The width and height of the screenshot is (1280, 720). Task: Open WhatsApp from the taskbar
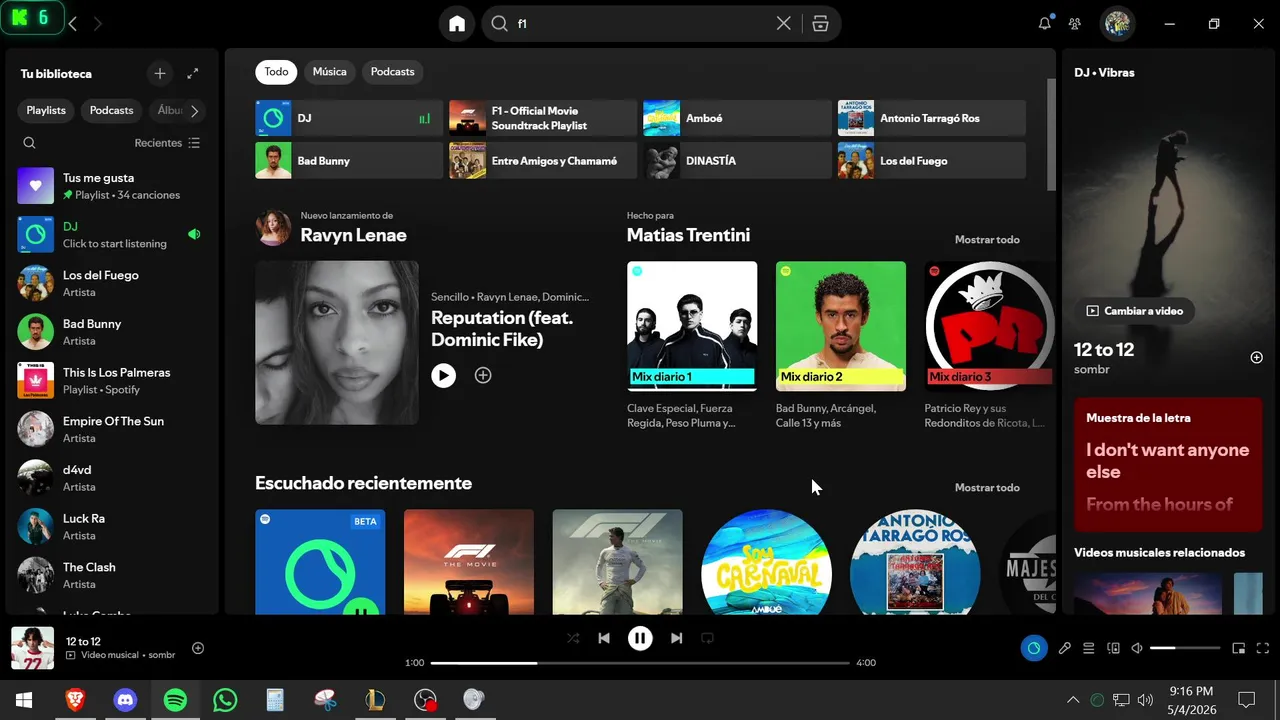[225, 700]
